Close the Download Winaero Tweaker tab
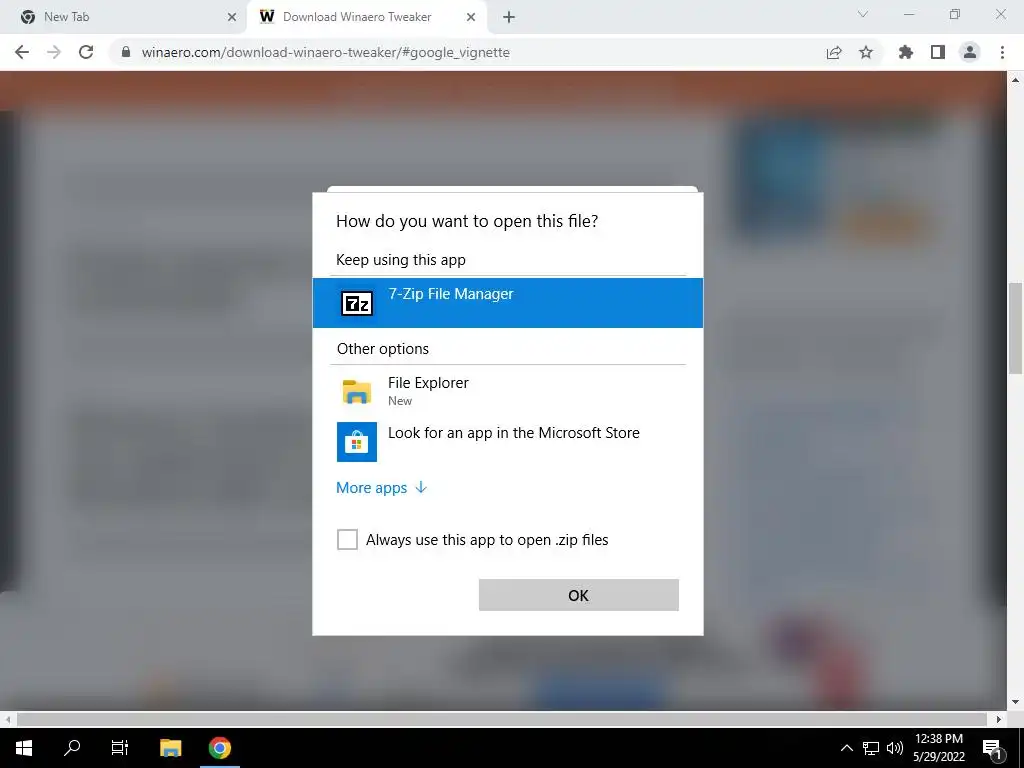 (471, 17)
